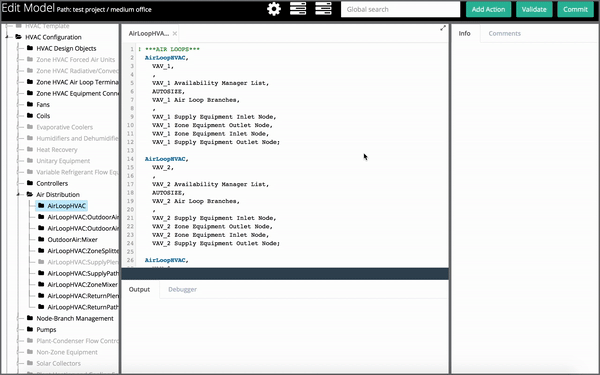
Task: Click code line "VAV_2 Supply Equipment Outlet Node;"
Action: pyautogui.click(x=216, y=243)
